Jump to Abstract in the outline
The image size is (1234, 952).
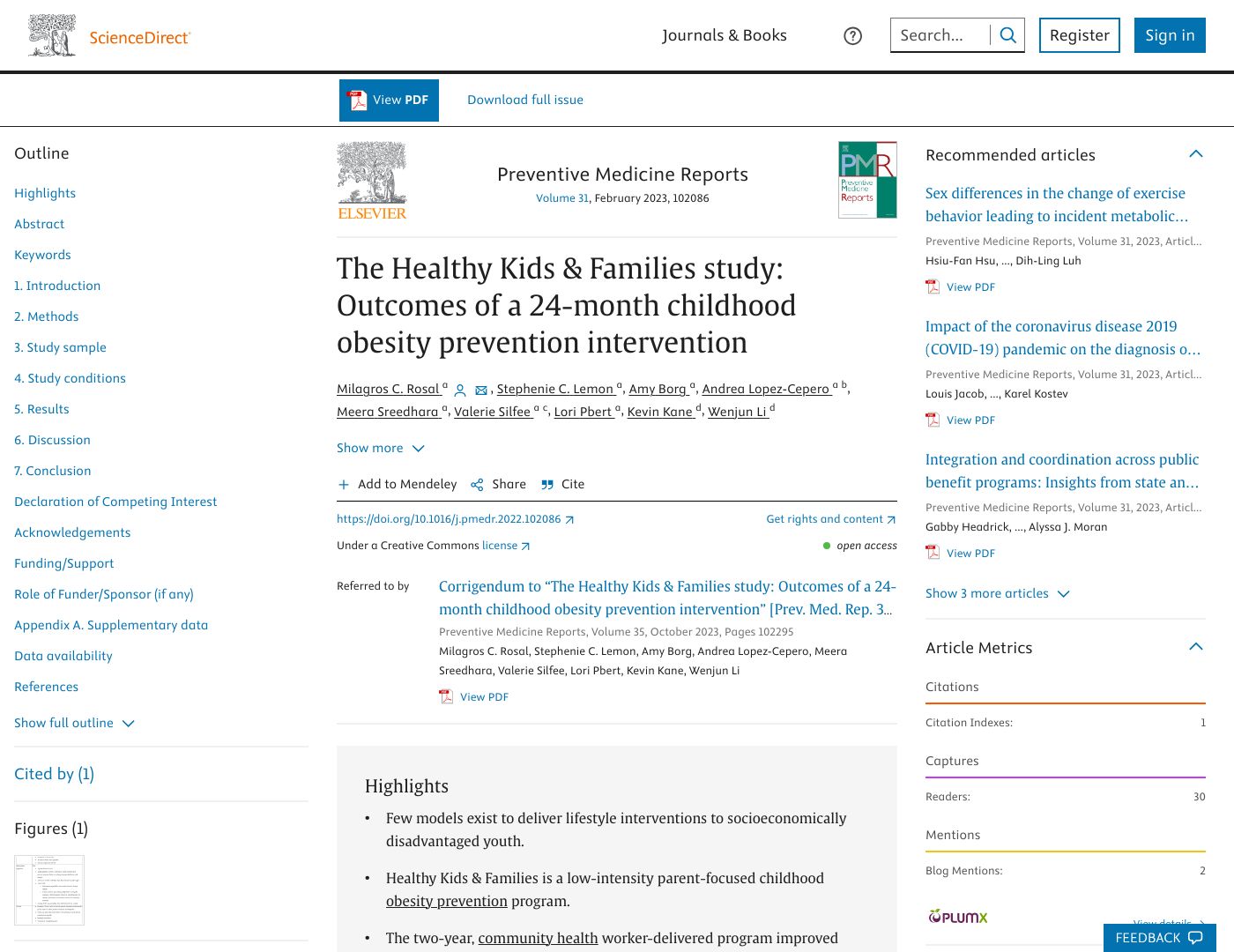[x=40, y=224]
